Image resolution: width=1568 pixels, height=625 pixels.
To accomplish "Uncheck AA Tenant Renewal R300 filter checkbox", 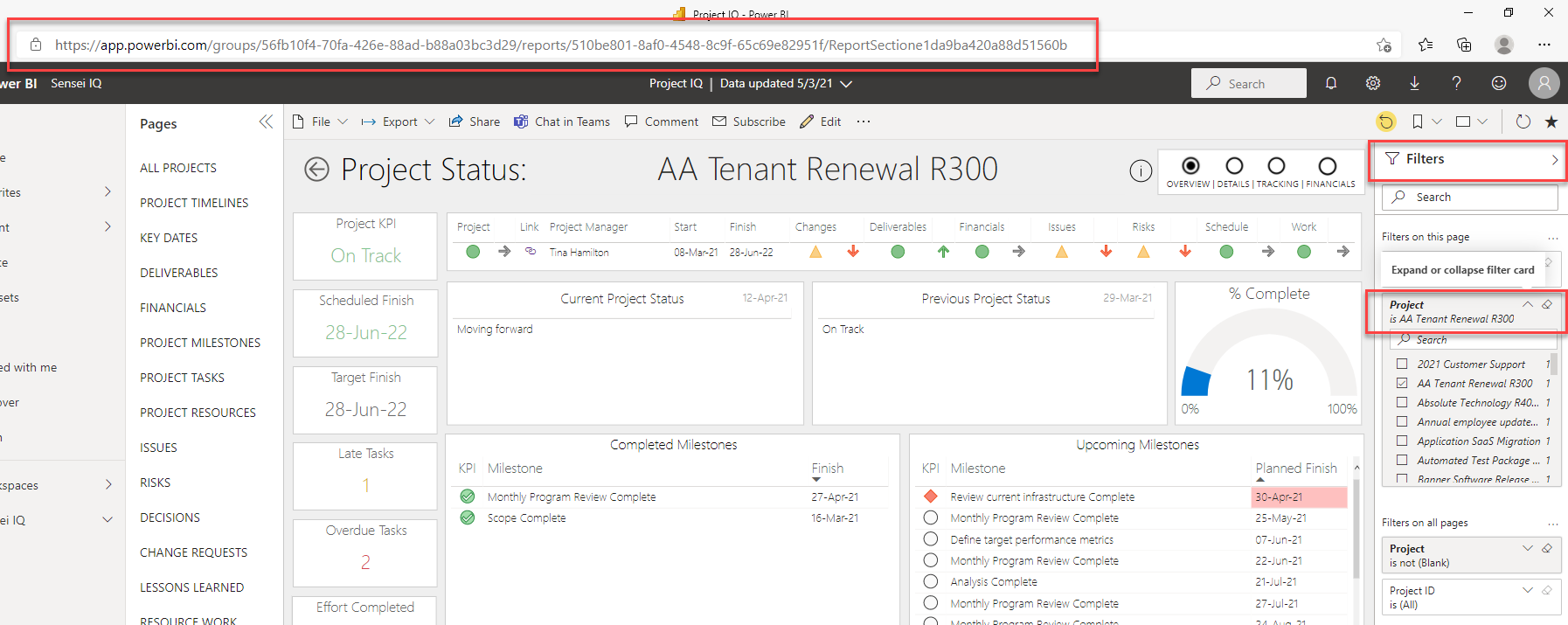I will click(x=1402, y=383).
